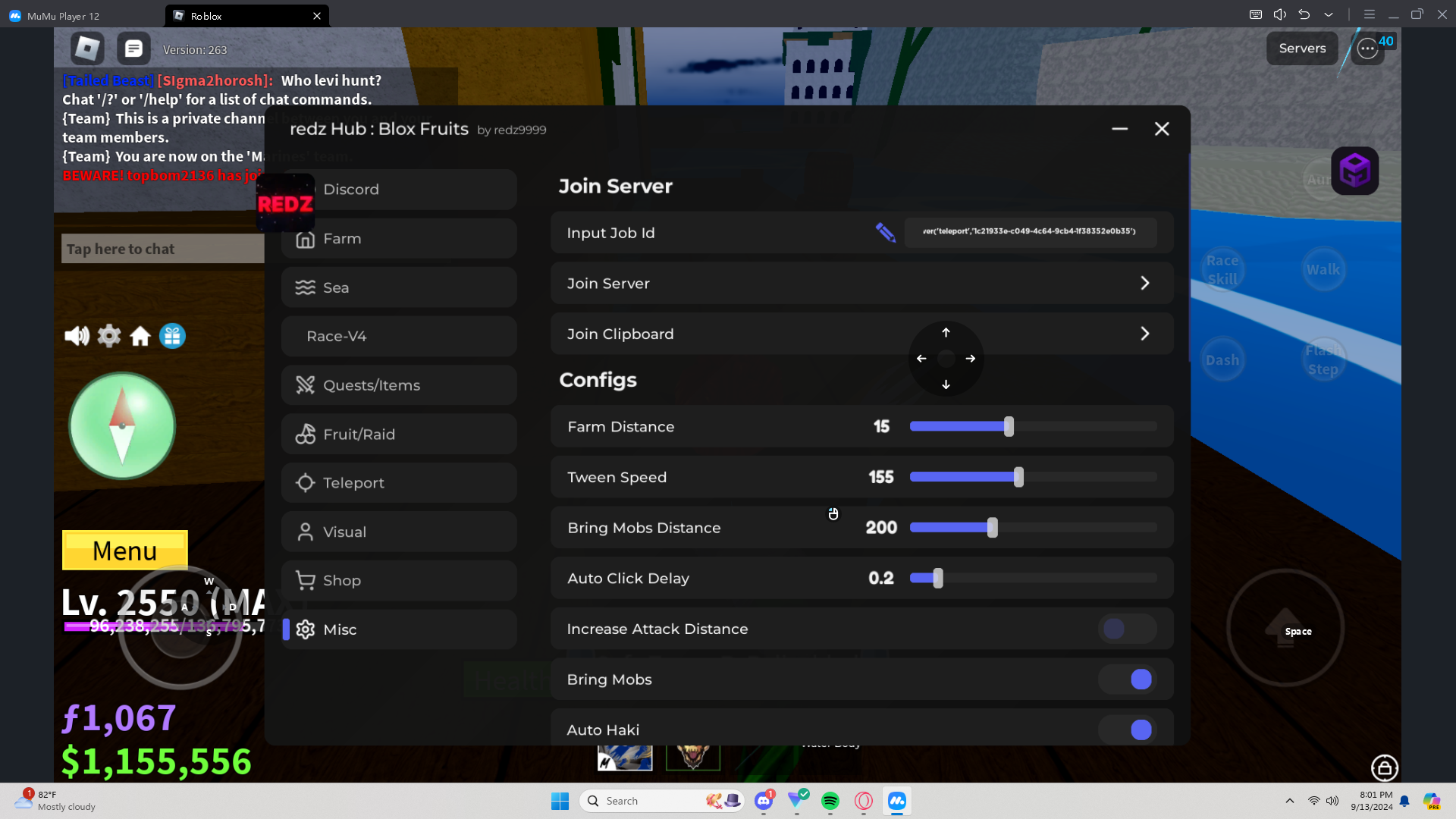1456x819 pixels.
Task: Tap the Flash Step button
Action: click(1323, 359)
